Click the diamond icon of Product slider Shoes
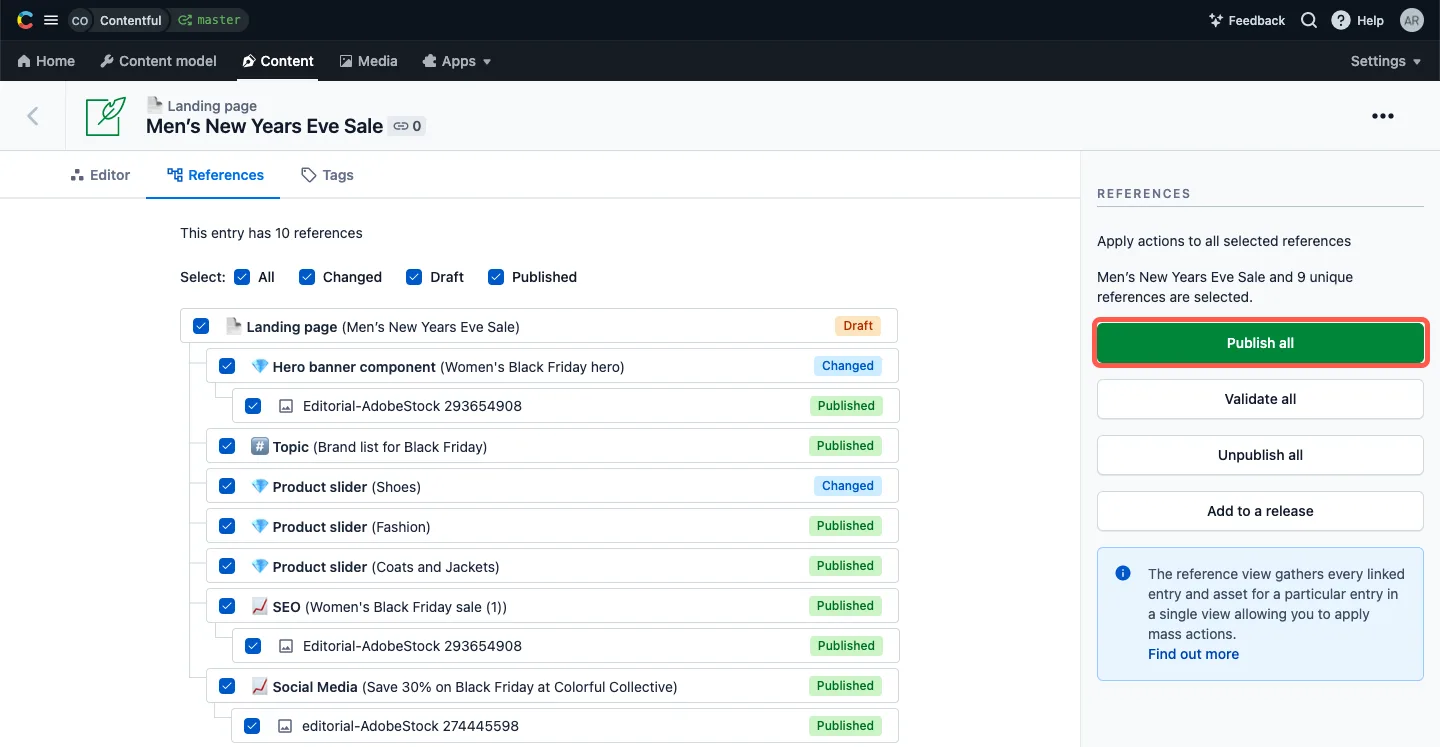Viewport: 1440px width, 747px height. tap(260, 486)
